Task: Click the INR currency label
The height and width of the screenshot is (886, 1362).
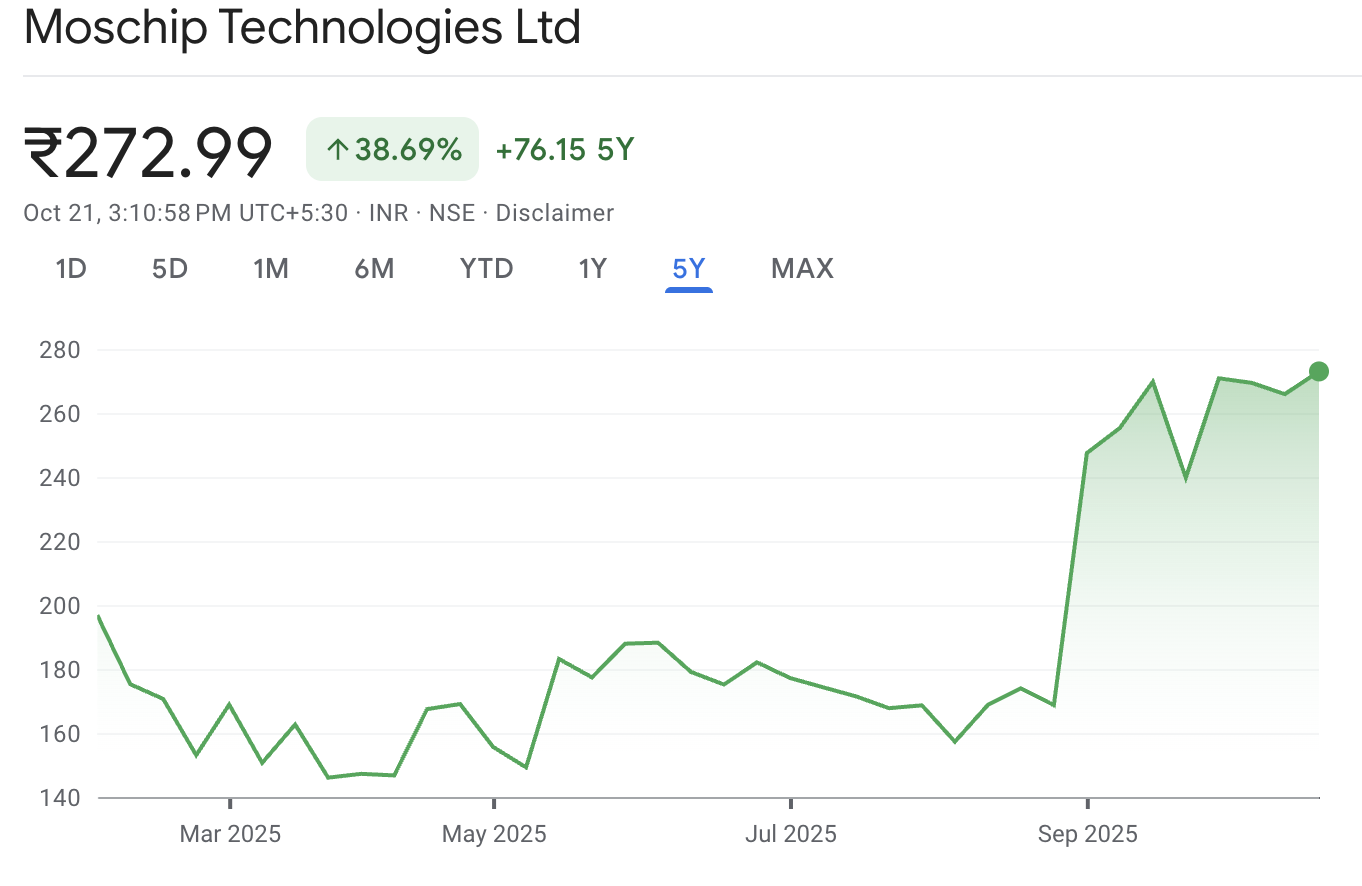Action: pyautogui.click(x=389, y=212)
